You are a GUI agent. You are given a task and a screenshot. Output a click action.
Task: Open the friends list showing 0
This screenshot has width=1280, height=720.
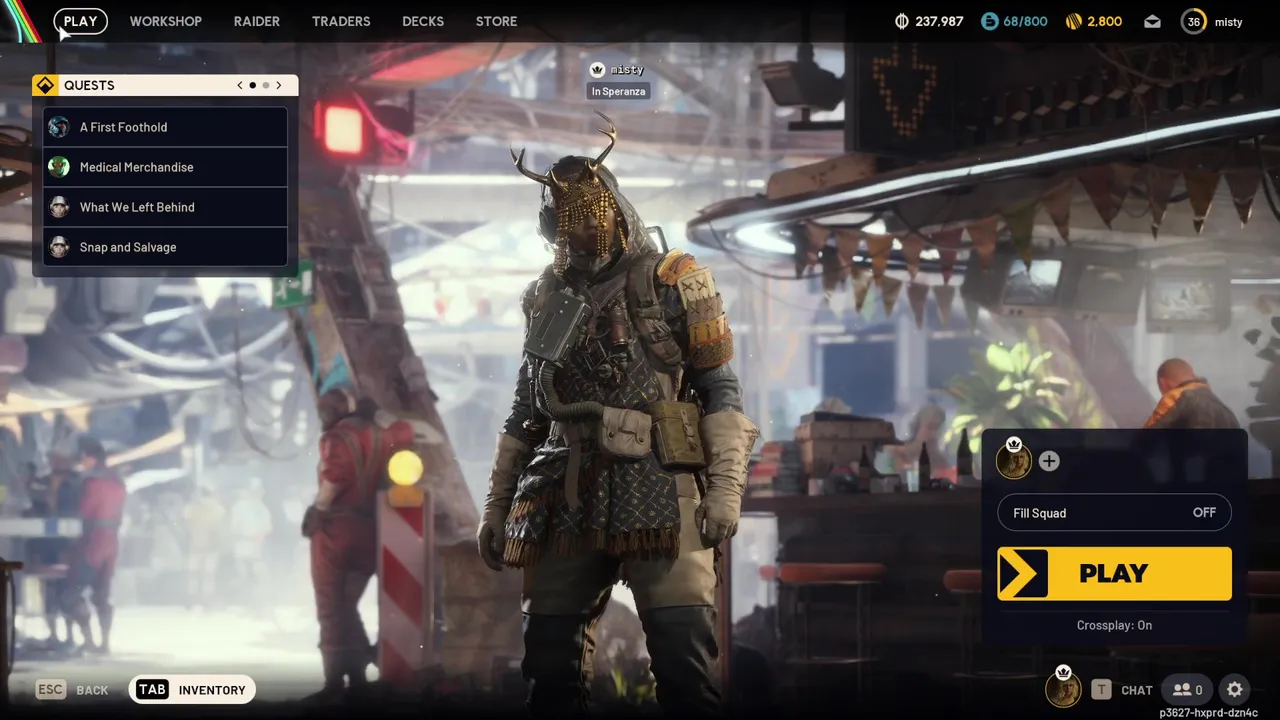pyautogui.click(x=1188, y=689)
